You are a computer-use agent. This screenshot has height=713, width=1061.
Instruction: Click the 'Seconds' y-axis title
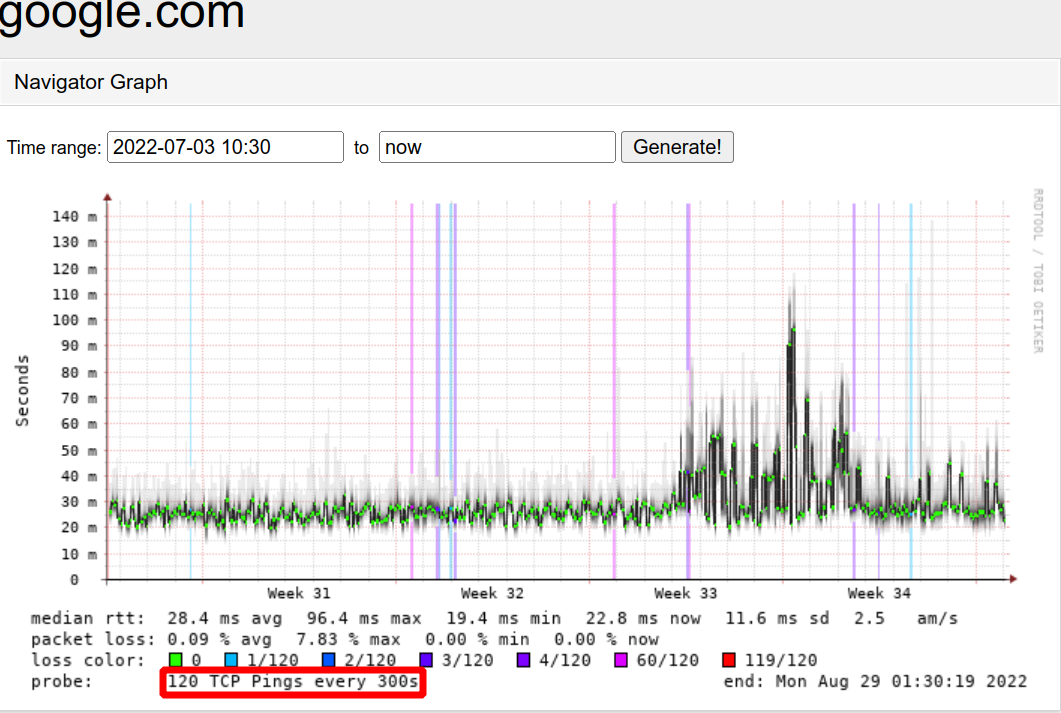pos(22,391)
